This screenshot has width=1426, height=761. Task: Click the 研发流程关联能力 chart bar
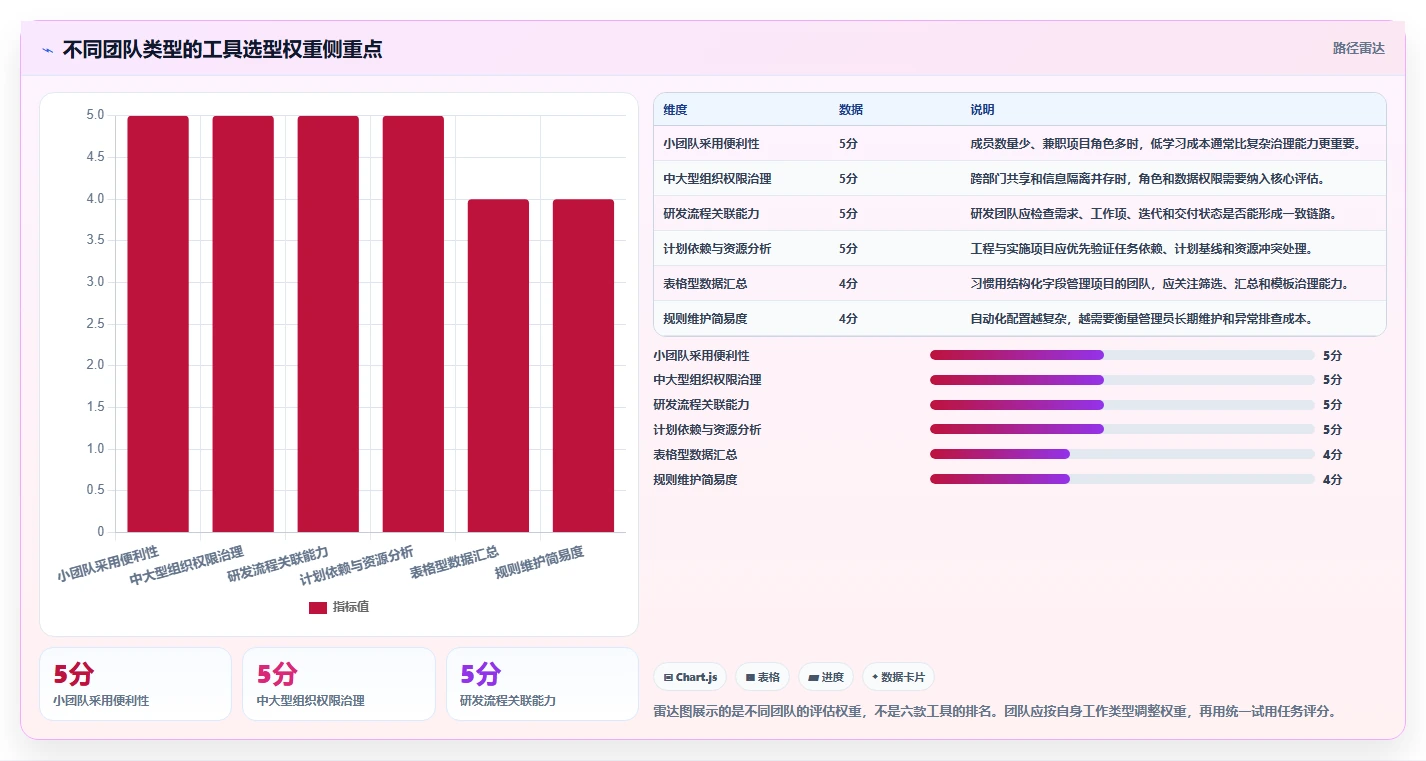point(328,324)
